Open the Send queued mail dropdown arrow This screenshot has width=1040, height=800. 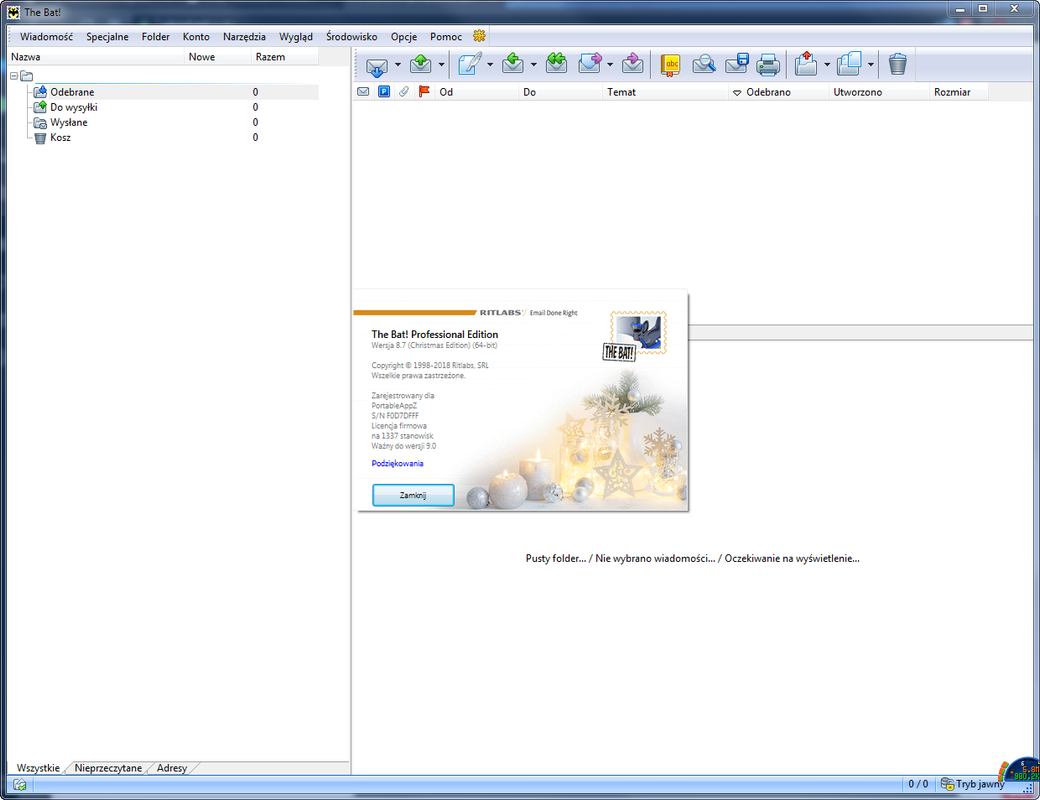(x=441, y=65)
